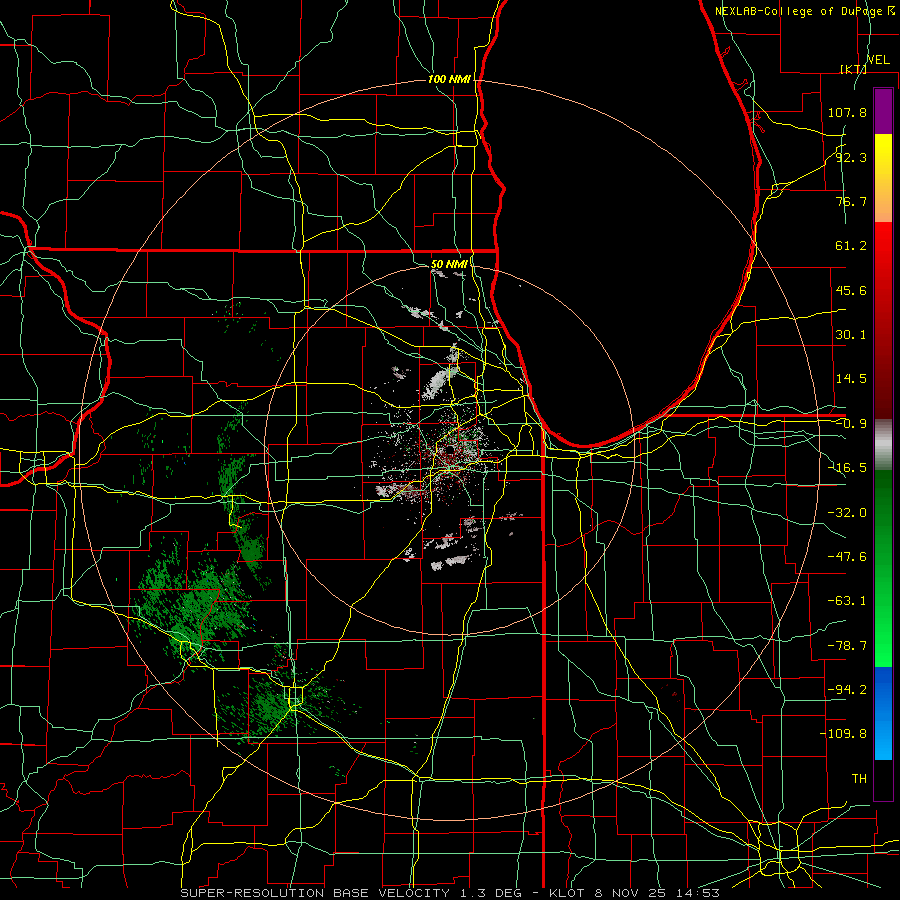Click the -16.5 value on velocity scale
Viewport: 900px width, 900px height.
tap(847, 468)
